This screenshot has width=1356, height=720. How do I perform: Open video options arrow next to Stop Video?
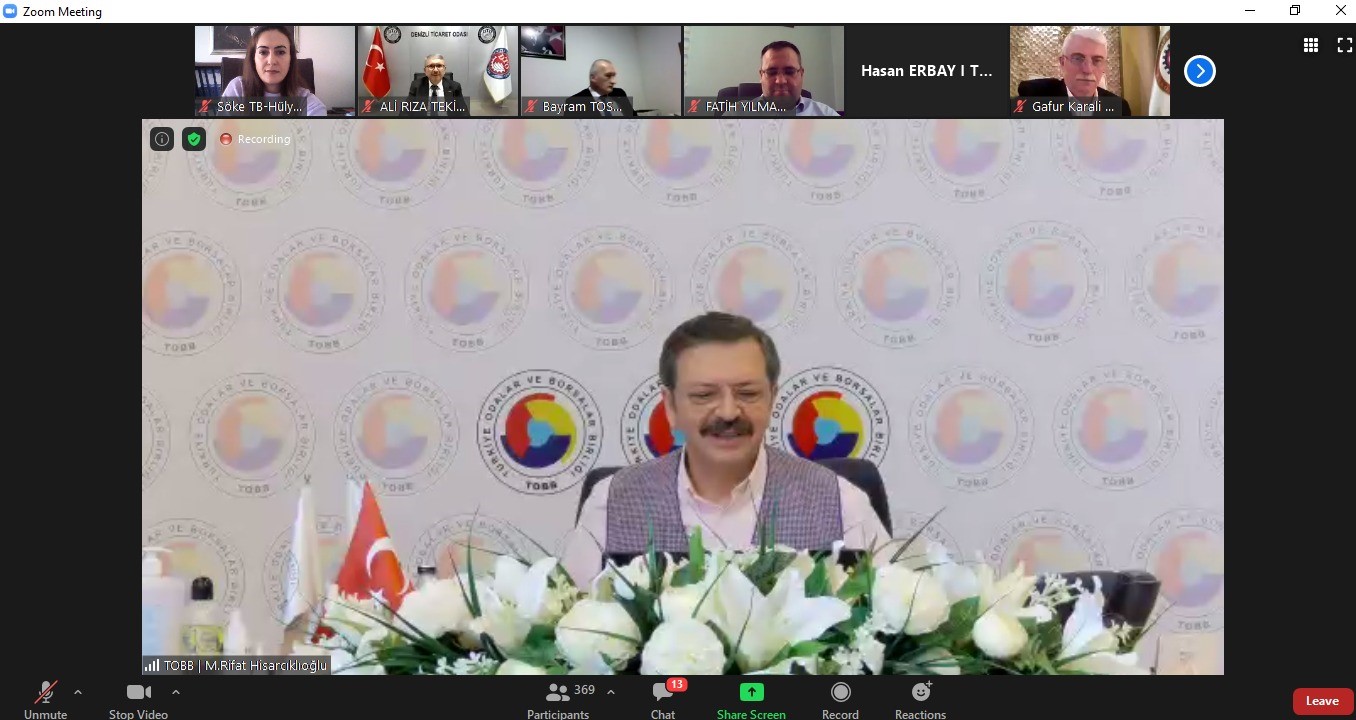176,692
